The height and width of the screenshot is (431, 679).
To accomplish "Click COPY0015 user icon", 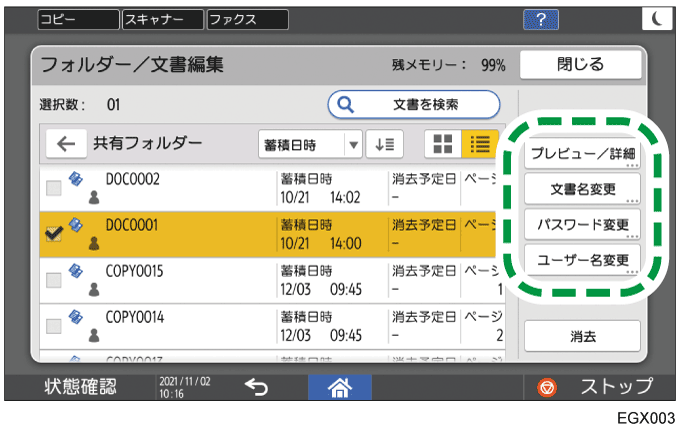I will tap(94, 289).
